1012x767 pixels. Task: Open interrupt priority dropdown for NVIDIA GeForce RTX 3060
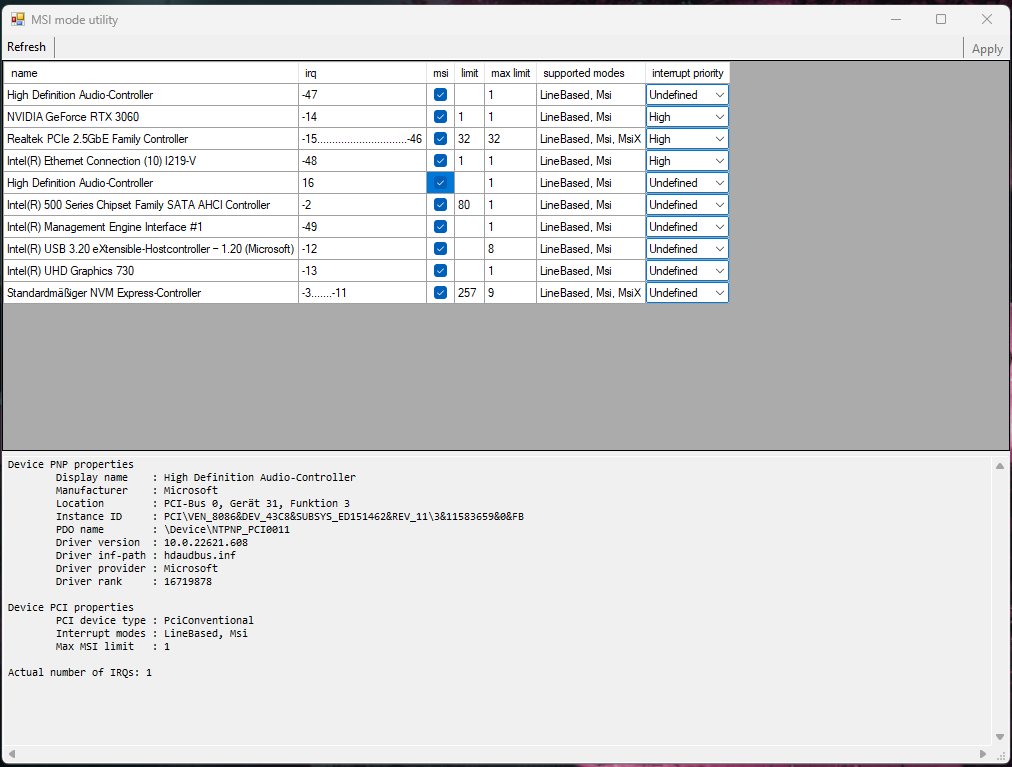(x=687, y=117)
